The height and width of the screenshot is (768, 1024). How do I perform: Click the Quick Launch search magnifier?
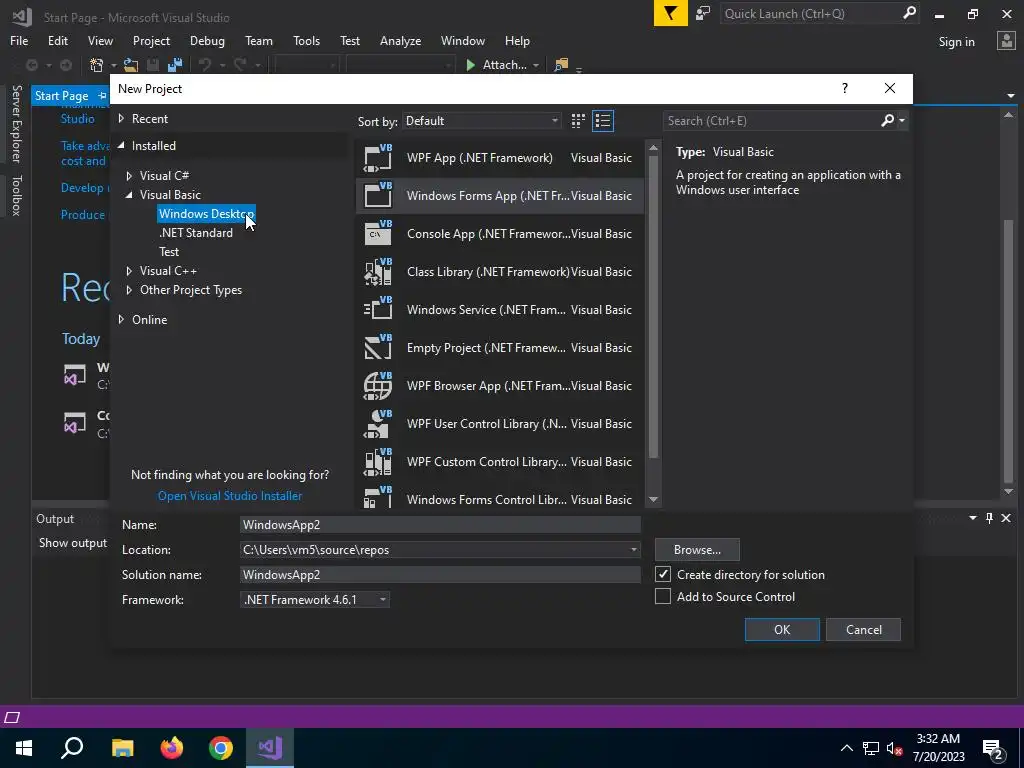pos(909,13)
